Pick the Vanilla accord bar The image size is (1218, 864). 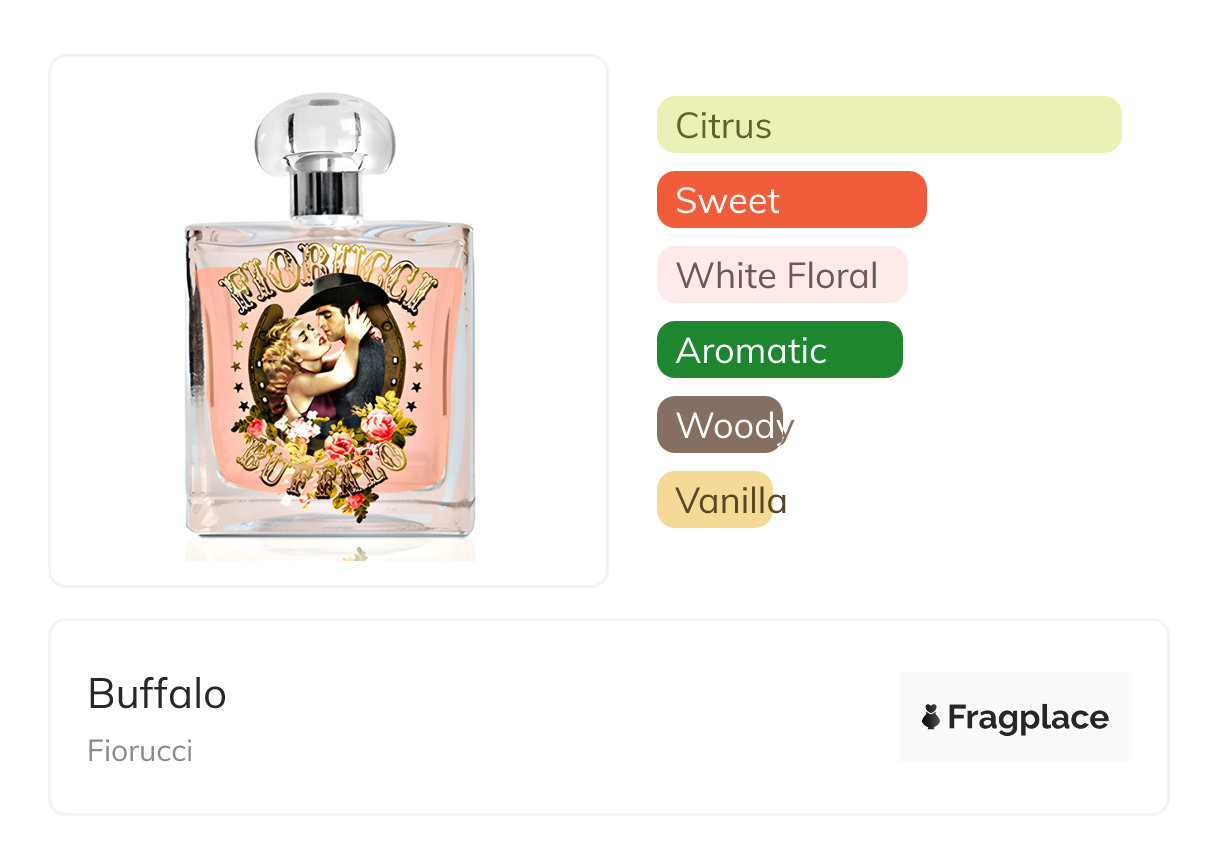point(715,500)
